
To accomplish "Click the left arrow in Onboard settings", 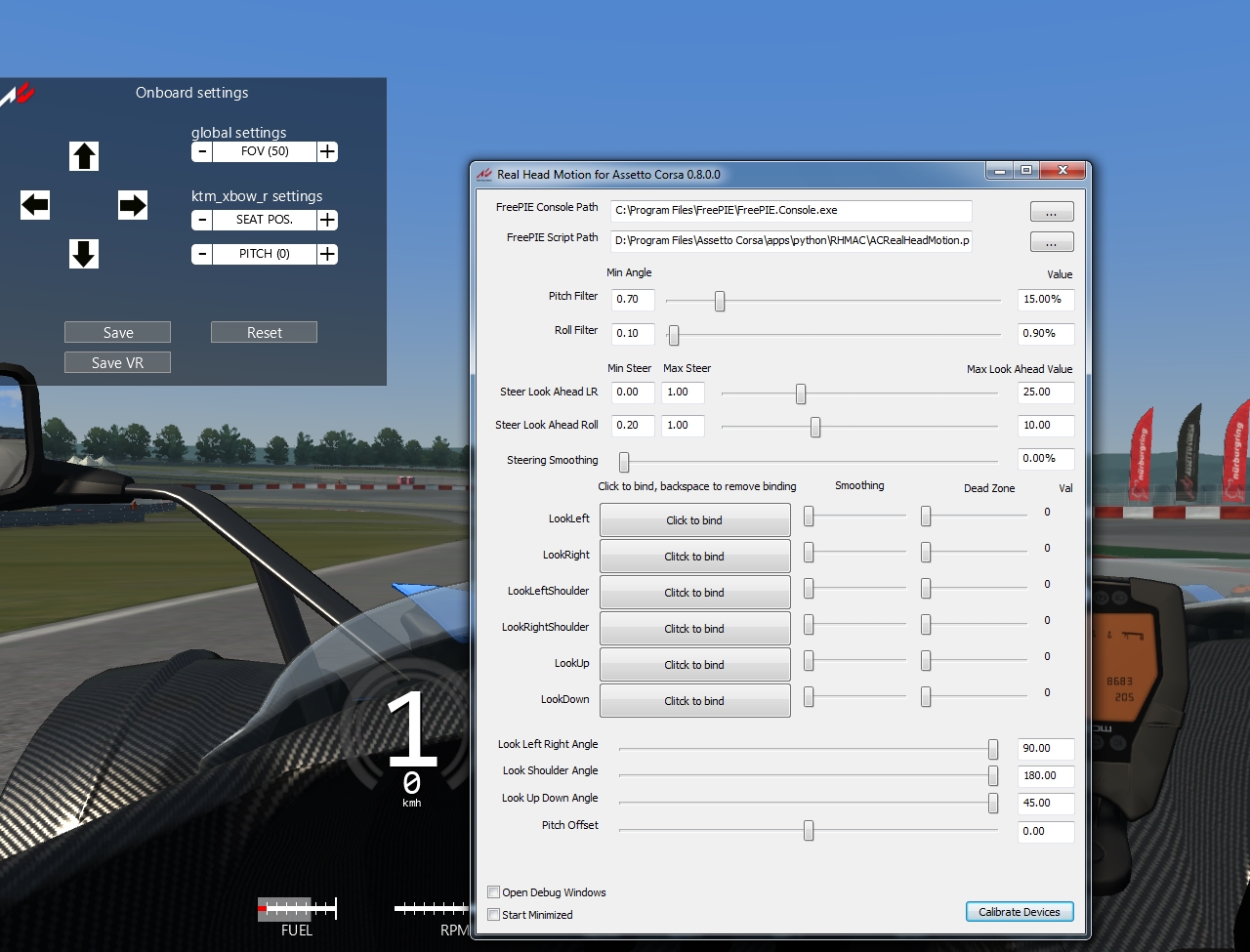I will point(35,205).
